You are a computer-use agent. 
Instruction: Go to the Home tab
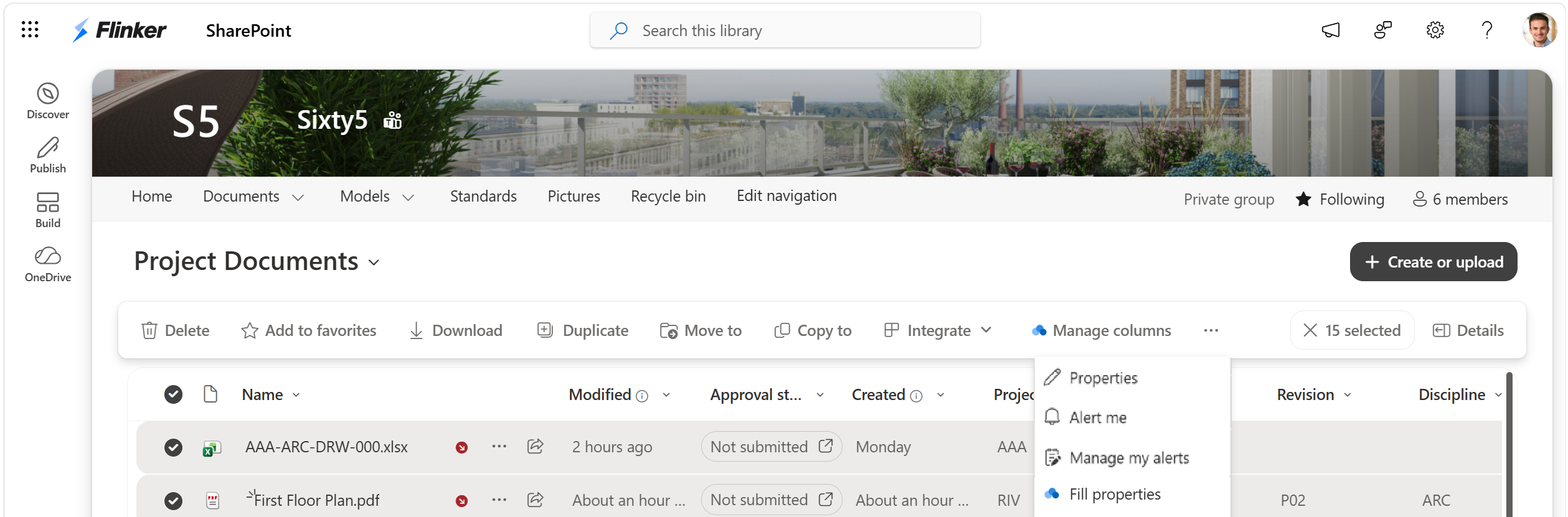152,197
